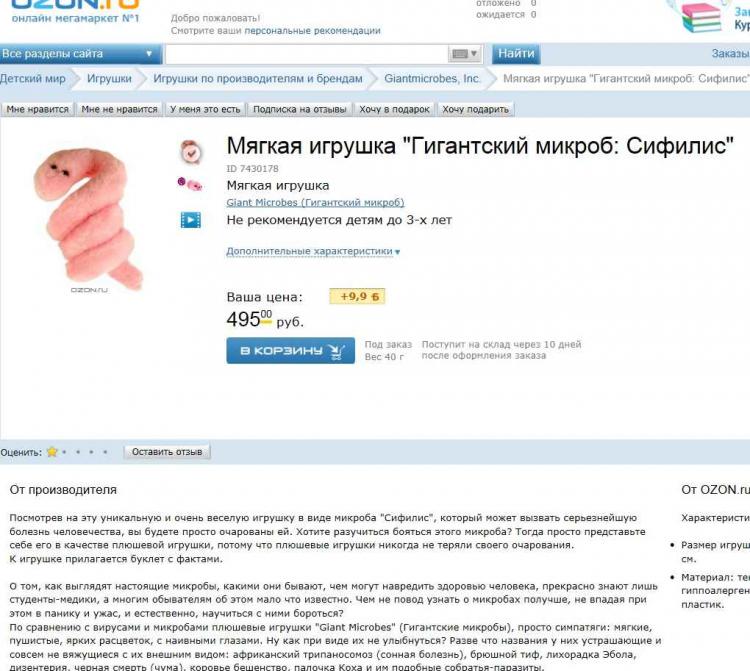Toggle the Мне не нравится button
This screenshot has width=750, height=671.
coord(119,110)
